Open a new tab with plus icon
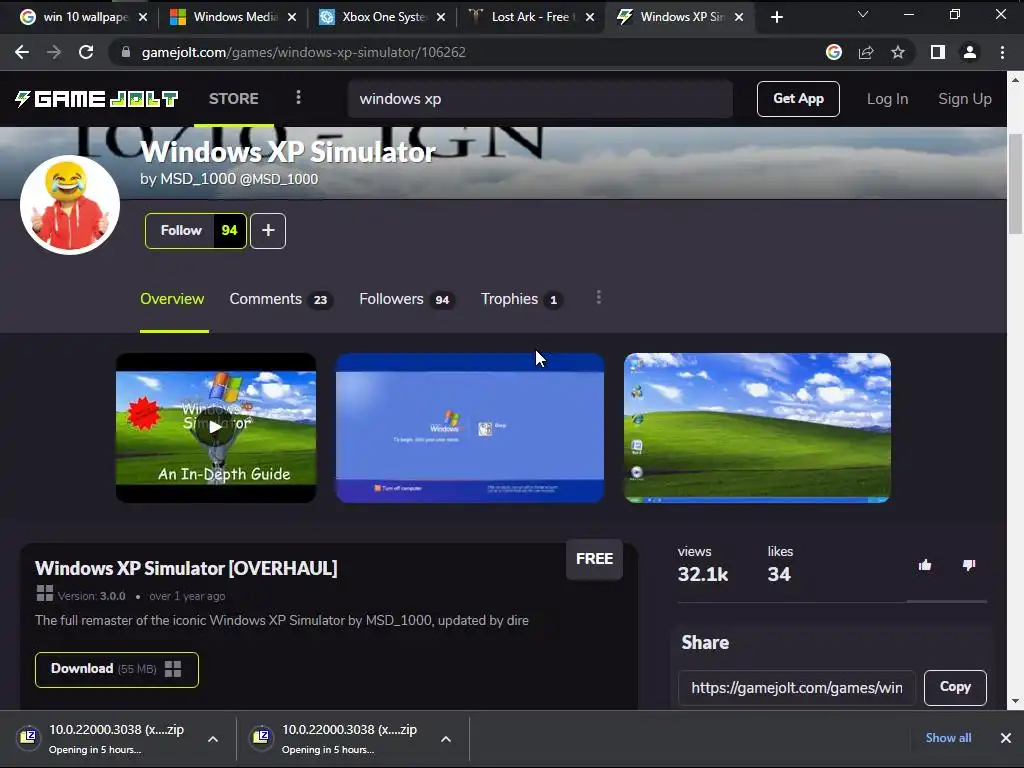 tap(776, 17)
